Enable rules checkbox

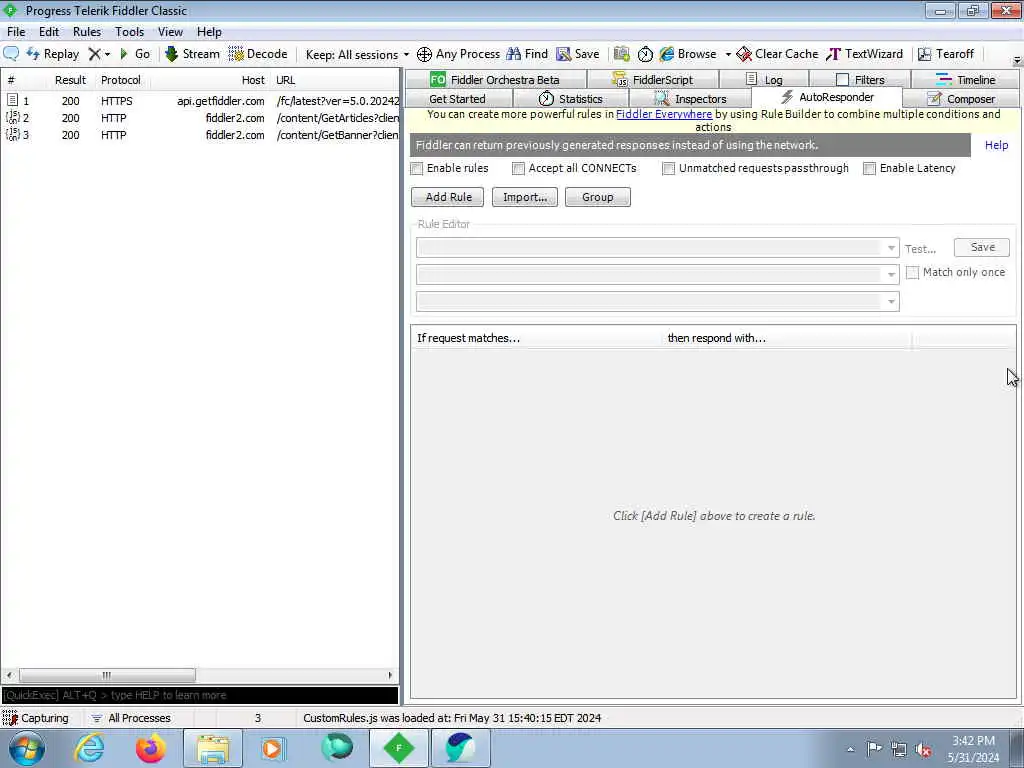[x=417, y=168]
